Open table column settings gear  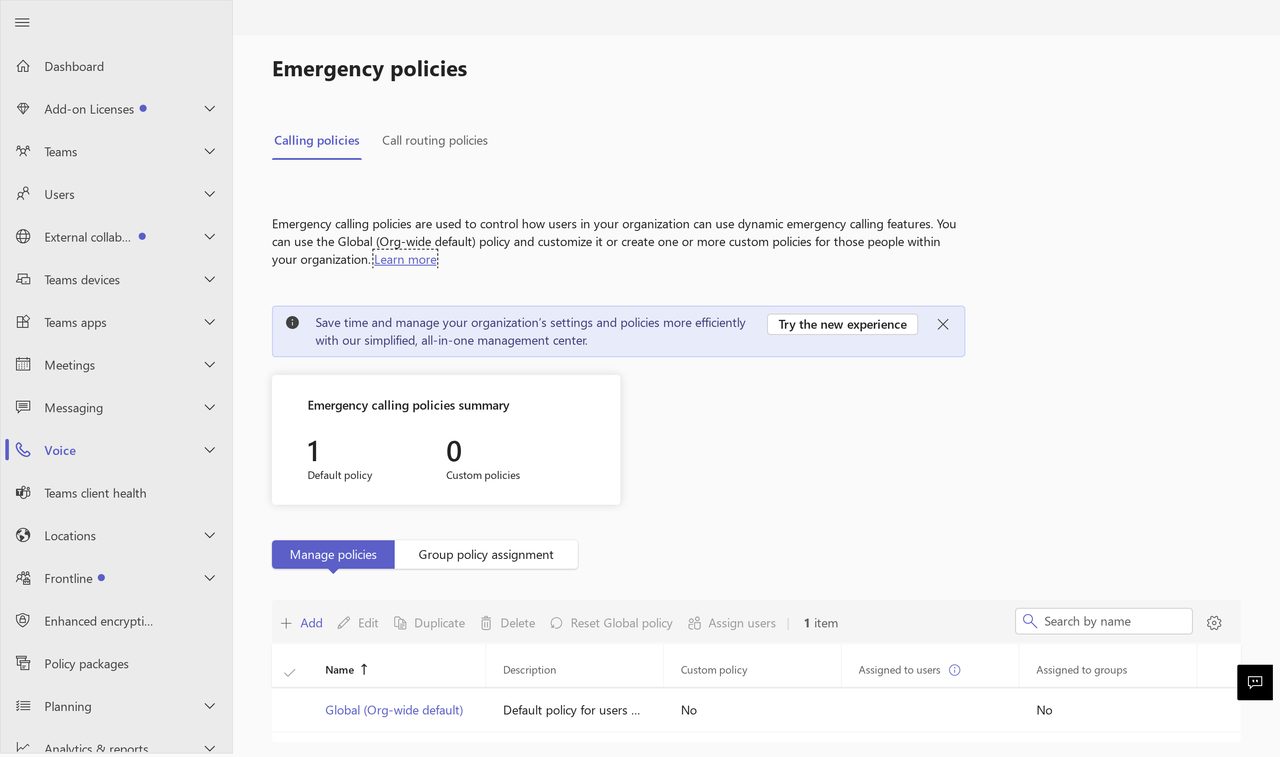1214,623
